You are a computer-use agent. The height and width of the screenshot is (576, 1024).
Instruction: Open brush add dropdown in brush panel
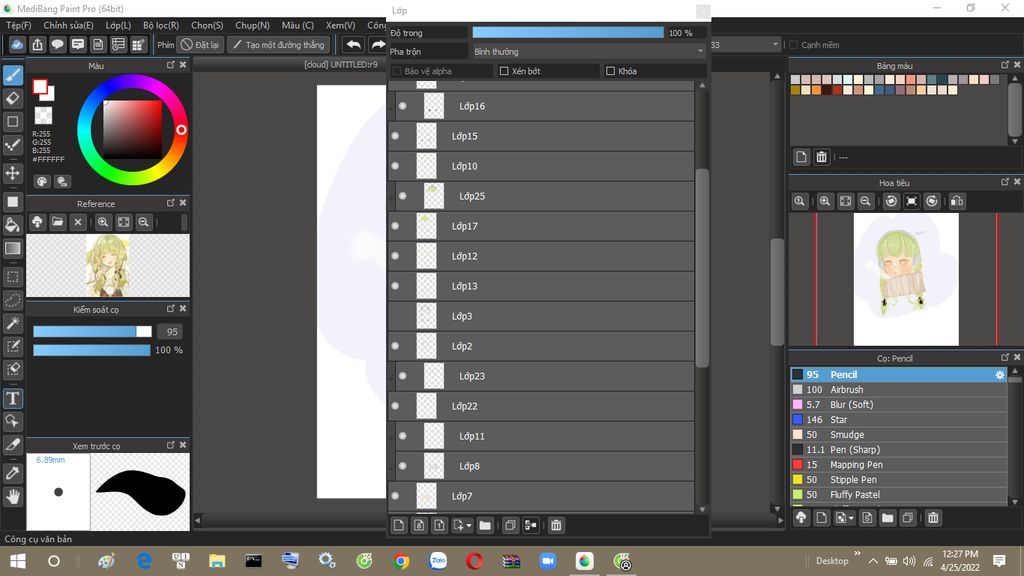(852, 518)
